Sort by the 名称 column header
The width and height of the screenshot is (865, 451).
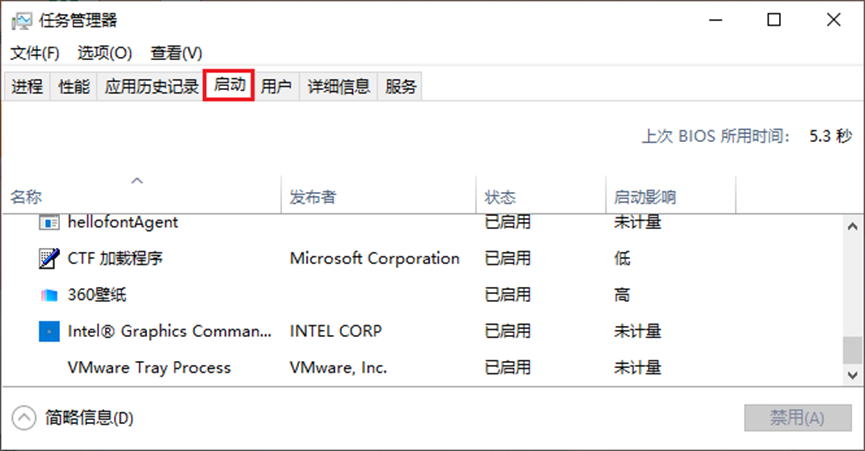pos(141,195)
